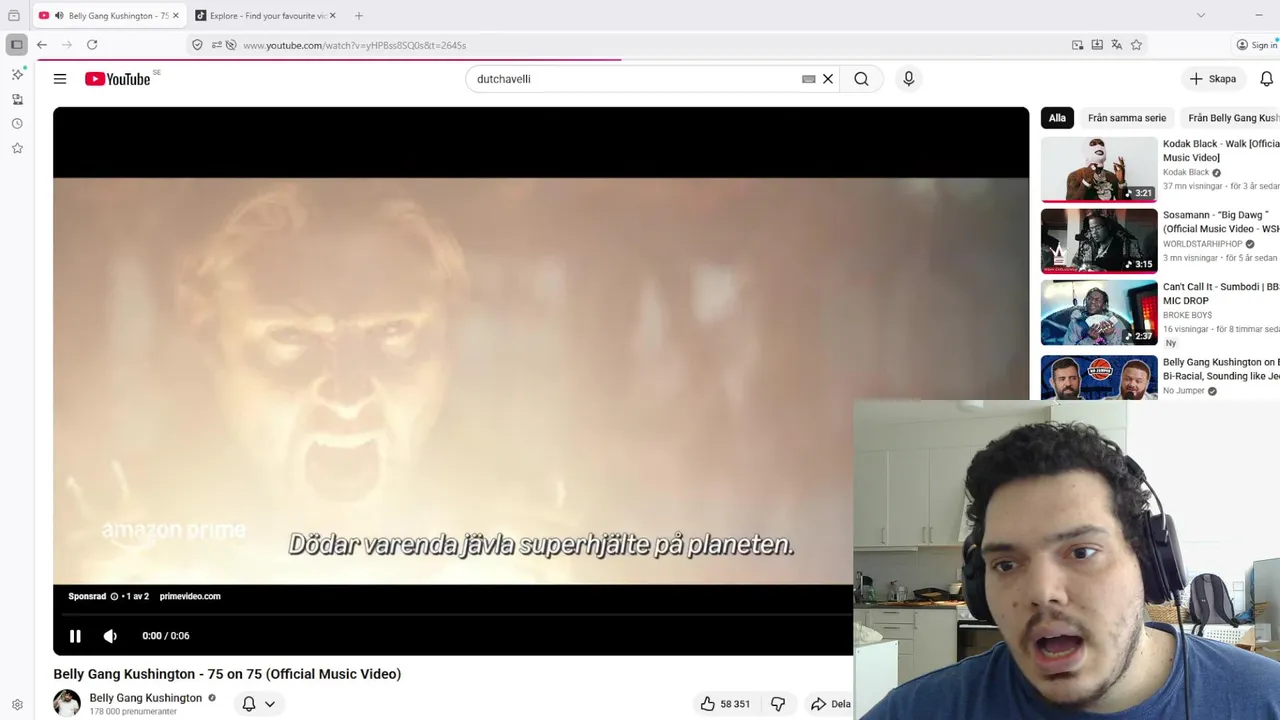Screen dimensions: 1280x720
Task: Open AI sparkle sidebar icon
Action: pyautogui.click(x=17, y=75)
